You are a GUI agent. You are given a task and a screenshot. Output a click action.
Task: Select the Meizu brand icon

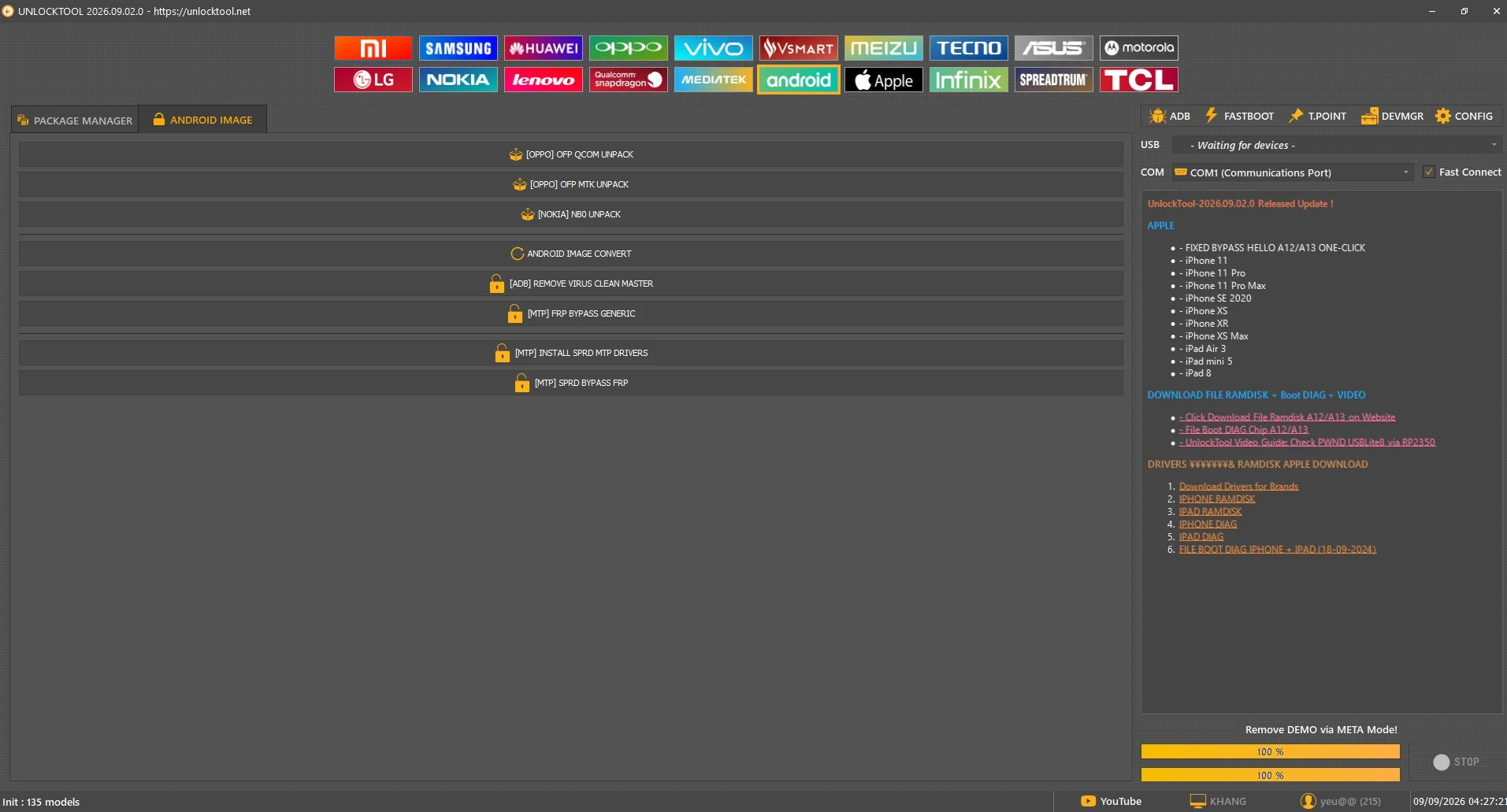[x=883, y=48]
